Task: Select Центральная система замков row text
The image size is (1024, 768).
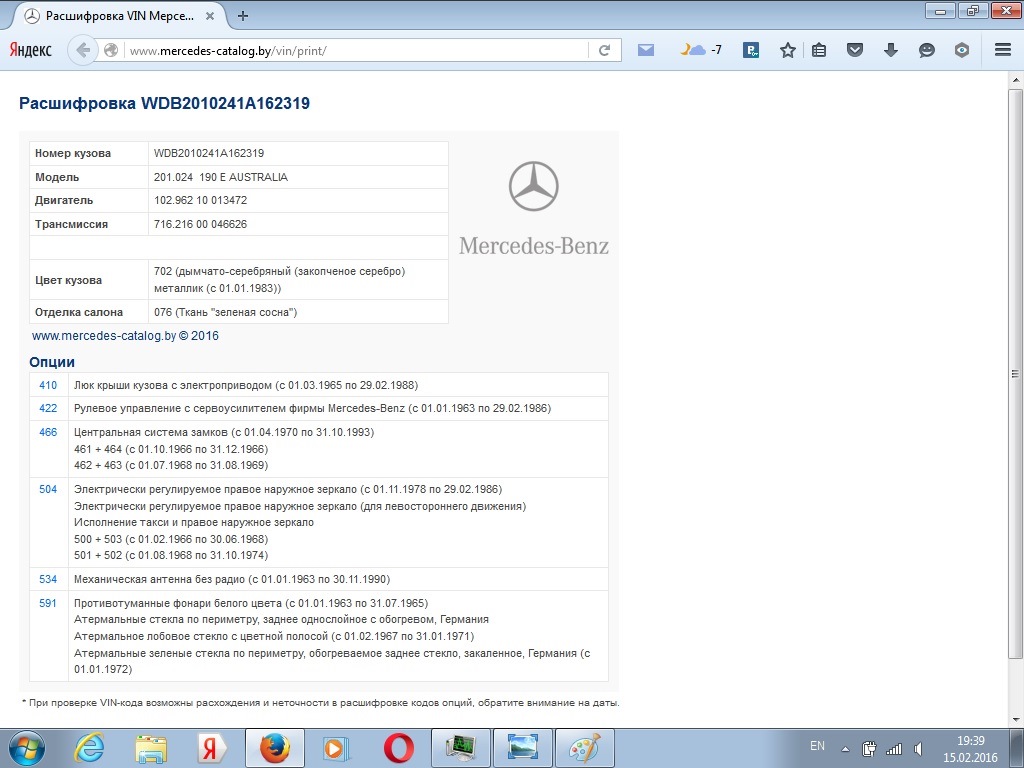Action: [x=224, y=432]
